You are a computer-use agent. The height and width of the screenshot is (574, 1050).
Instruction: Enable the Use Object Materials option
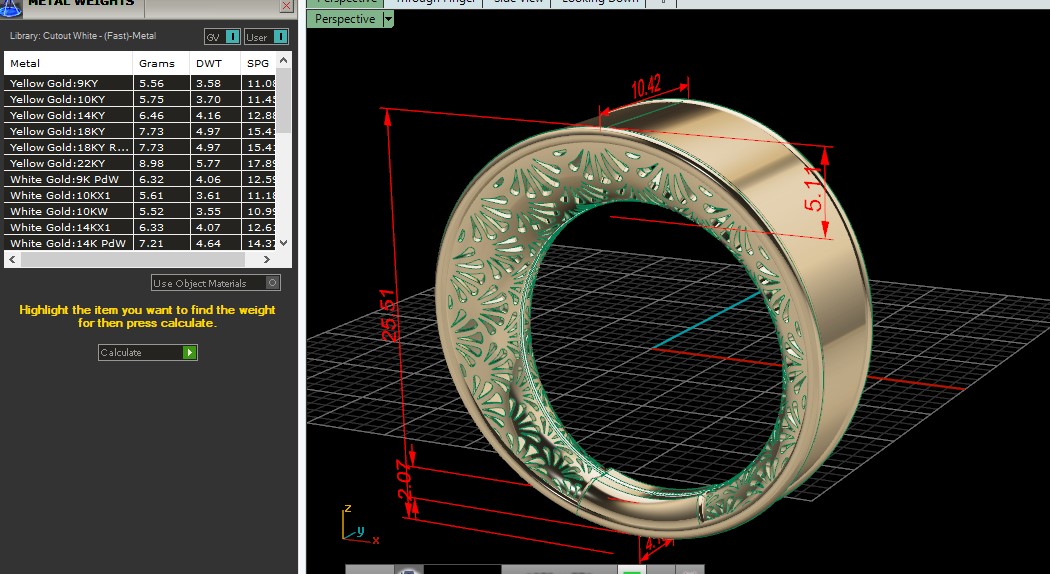273,283
